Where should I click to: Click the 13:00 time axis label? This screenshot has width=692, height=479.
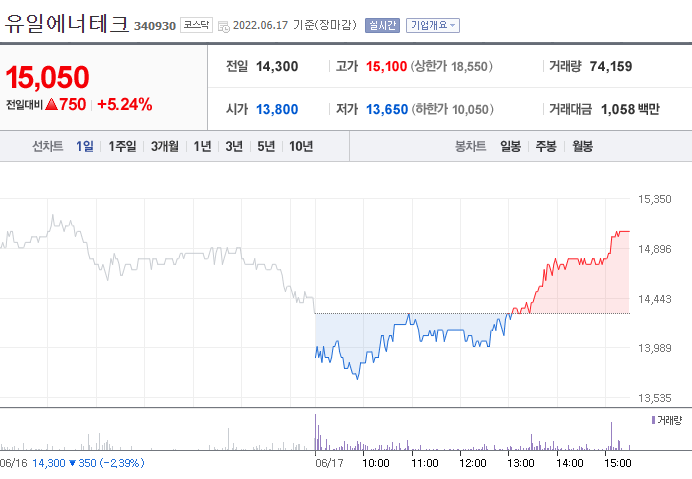click(x=521, y=463)
